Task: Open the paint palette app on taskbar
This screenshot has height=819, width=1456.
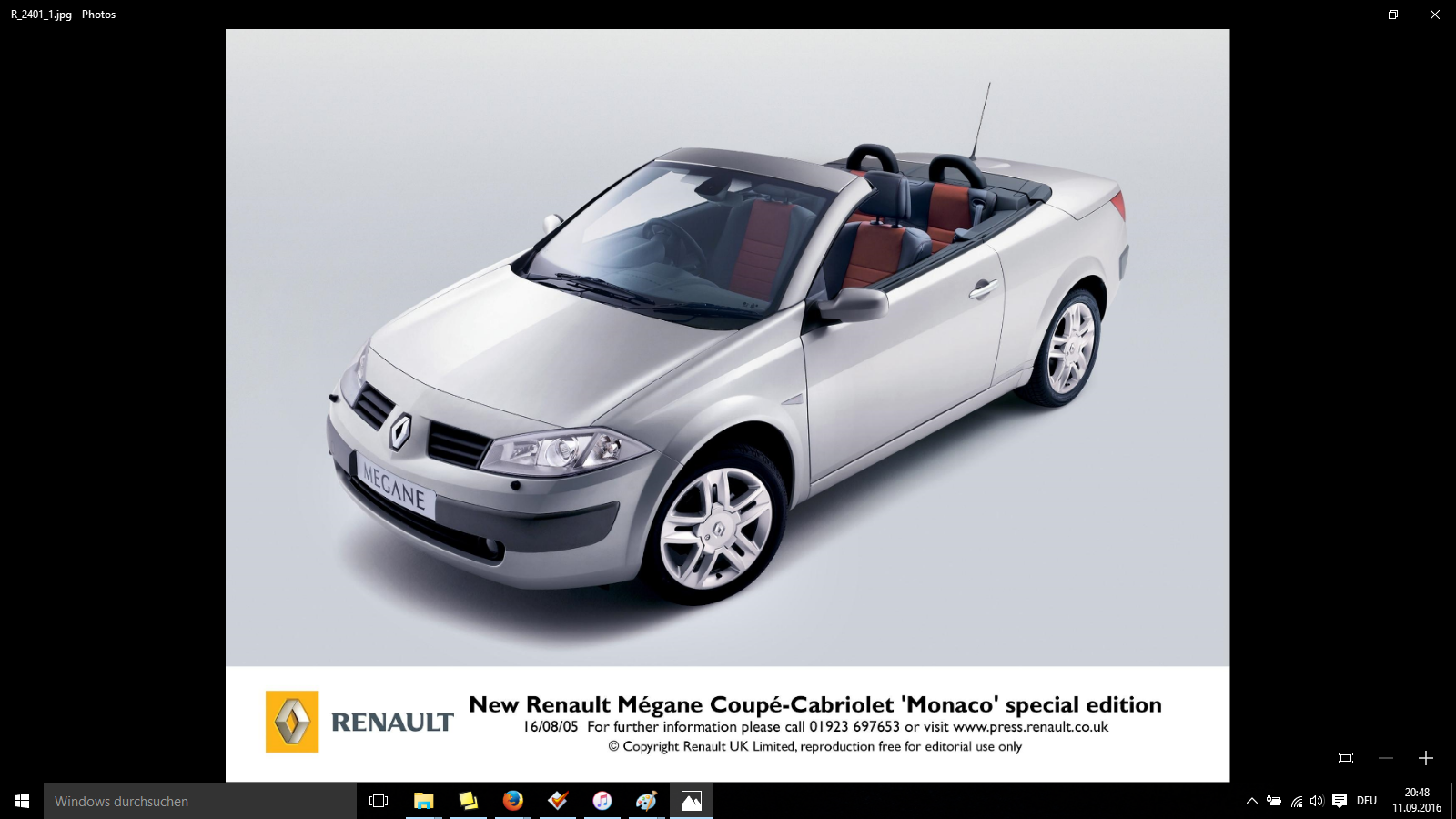Action: (x=646, y=801)
